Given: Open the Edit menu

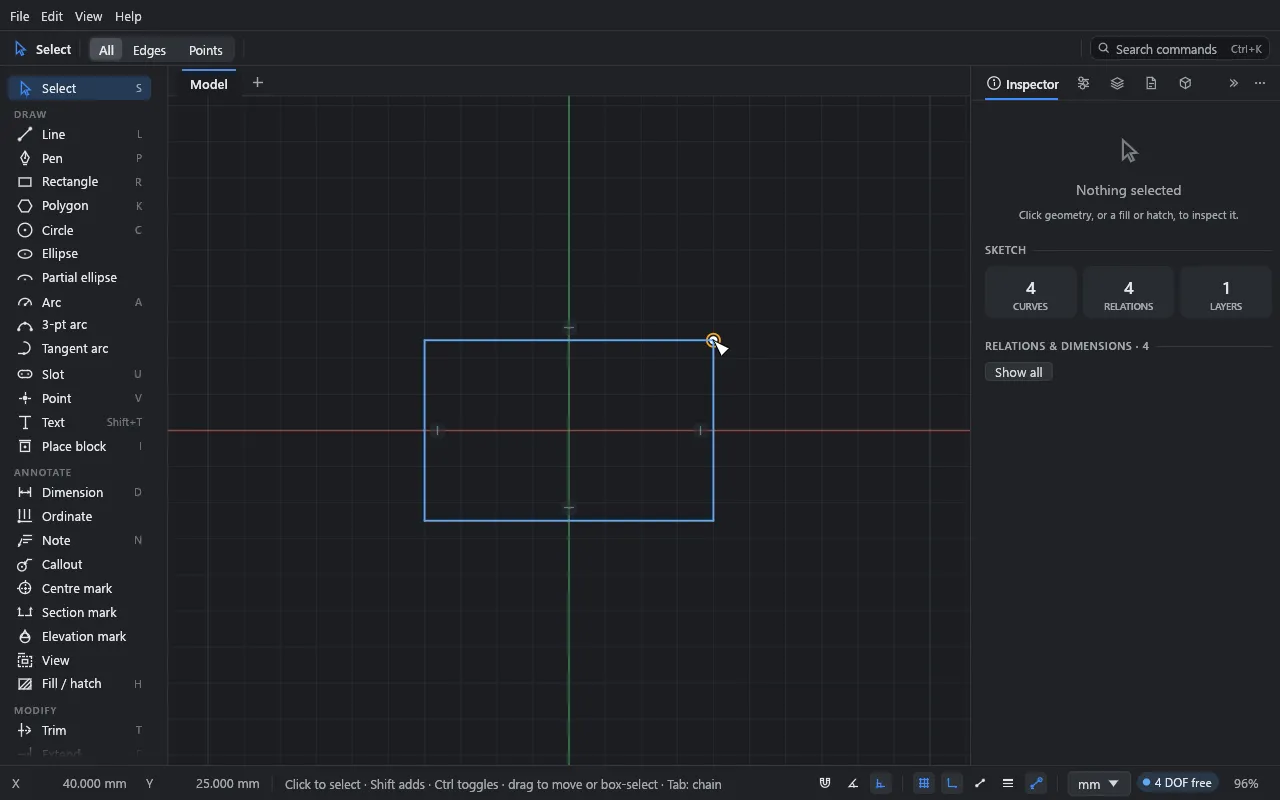Looking at the screenshot, I should (52, 16).
